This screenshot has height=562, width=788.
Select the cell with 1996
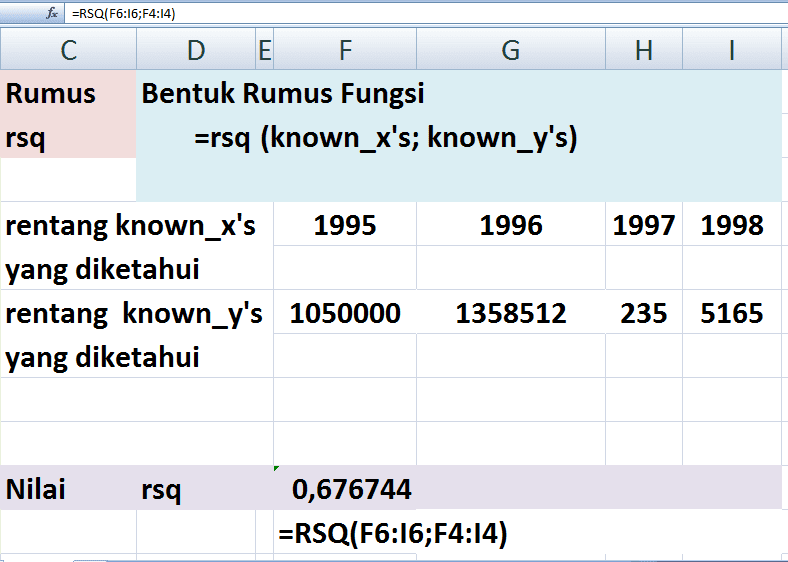click(x=511, y=225)
